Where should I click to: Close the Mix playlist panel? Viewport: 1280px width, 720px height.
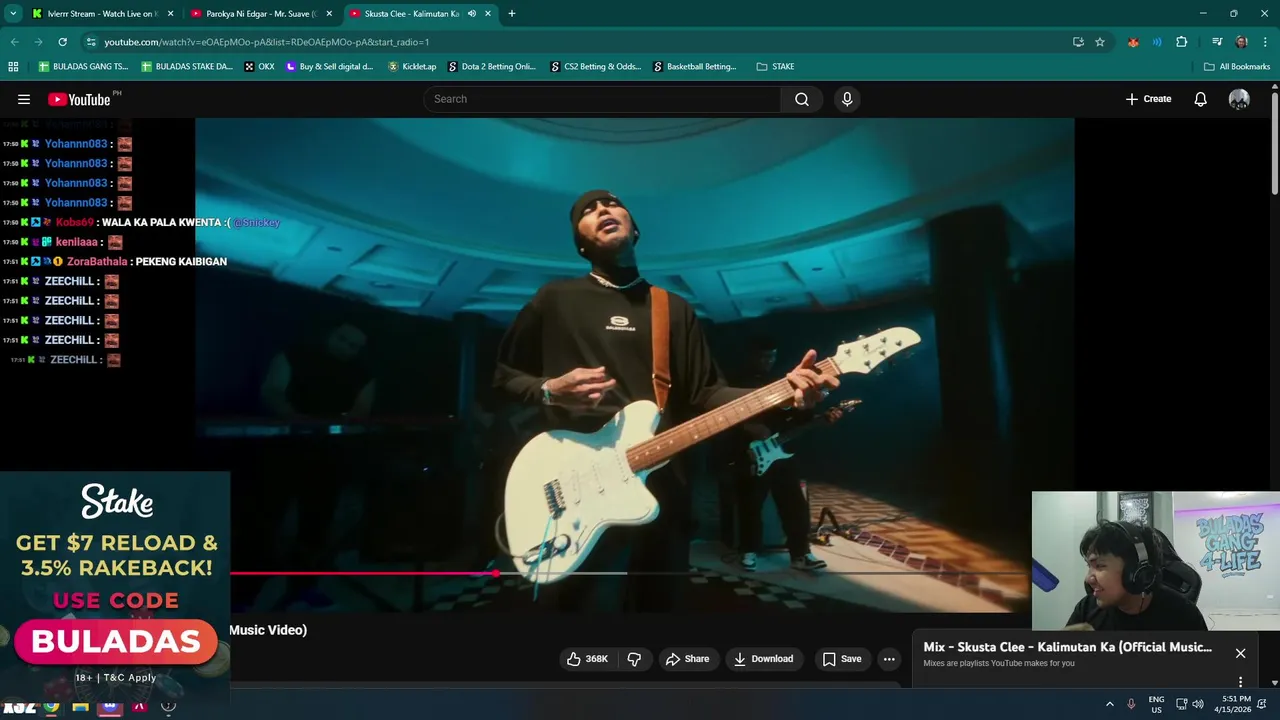click(x=1240, y=653)
